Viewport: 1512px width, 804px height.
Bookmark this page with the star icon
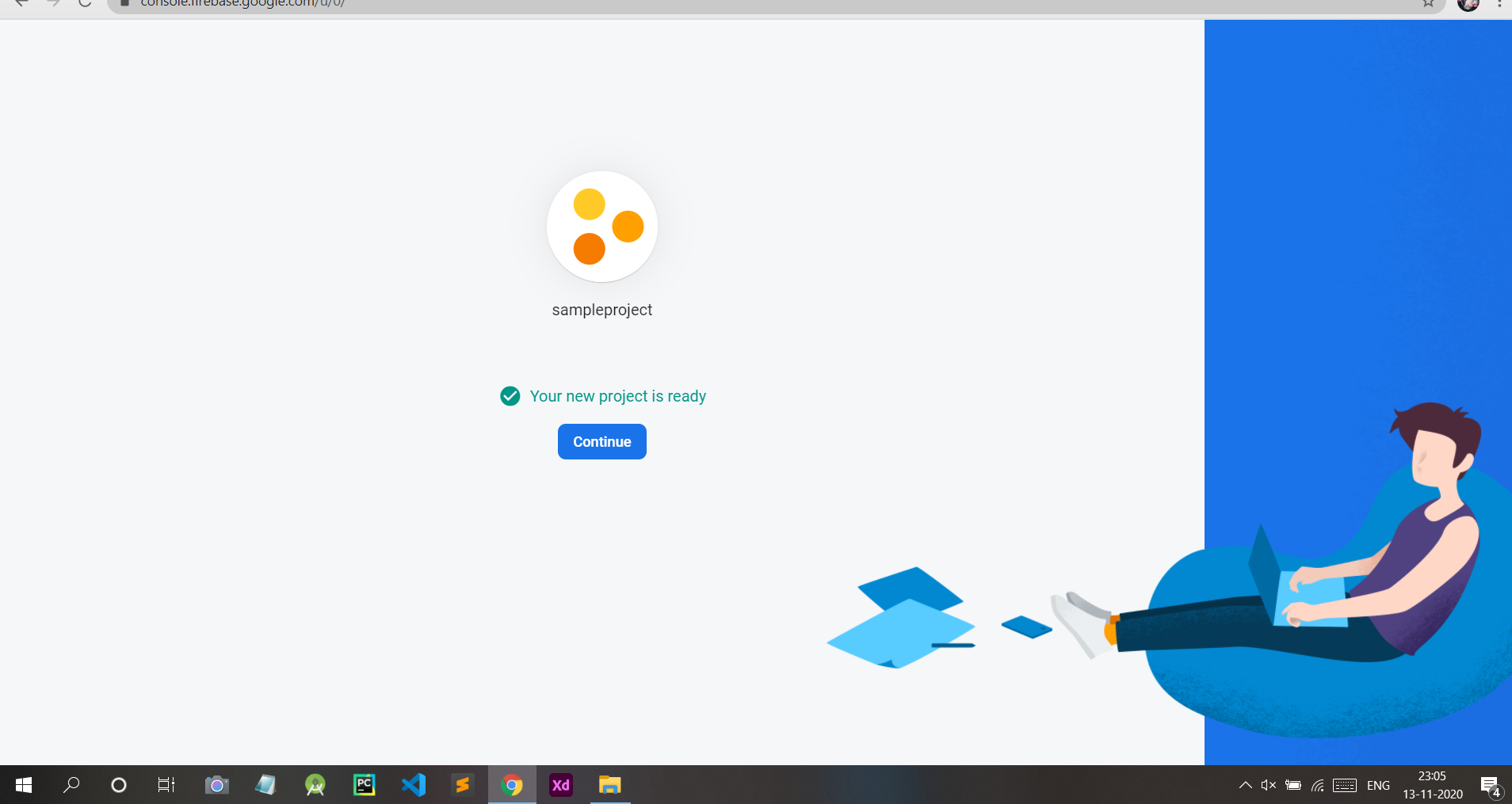pos(1428,3)
